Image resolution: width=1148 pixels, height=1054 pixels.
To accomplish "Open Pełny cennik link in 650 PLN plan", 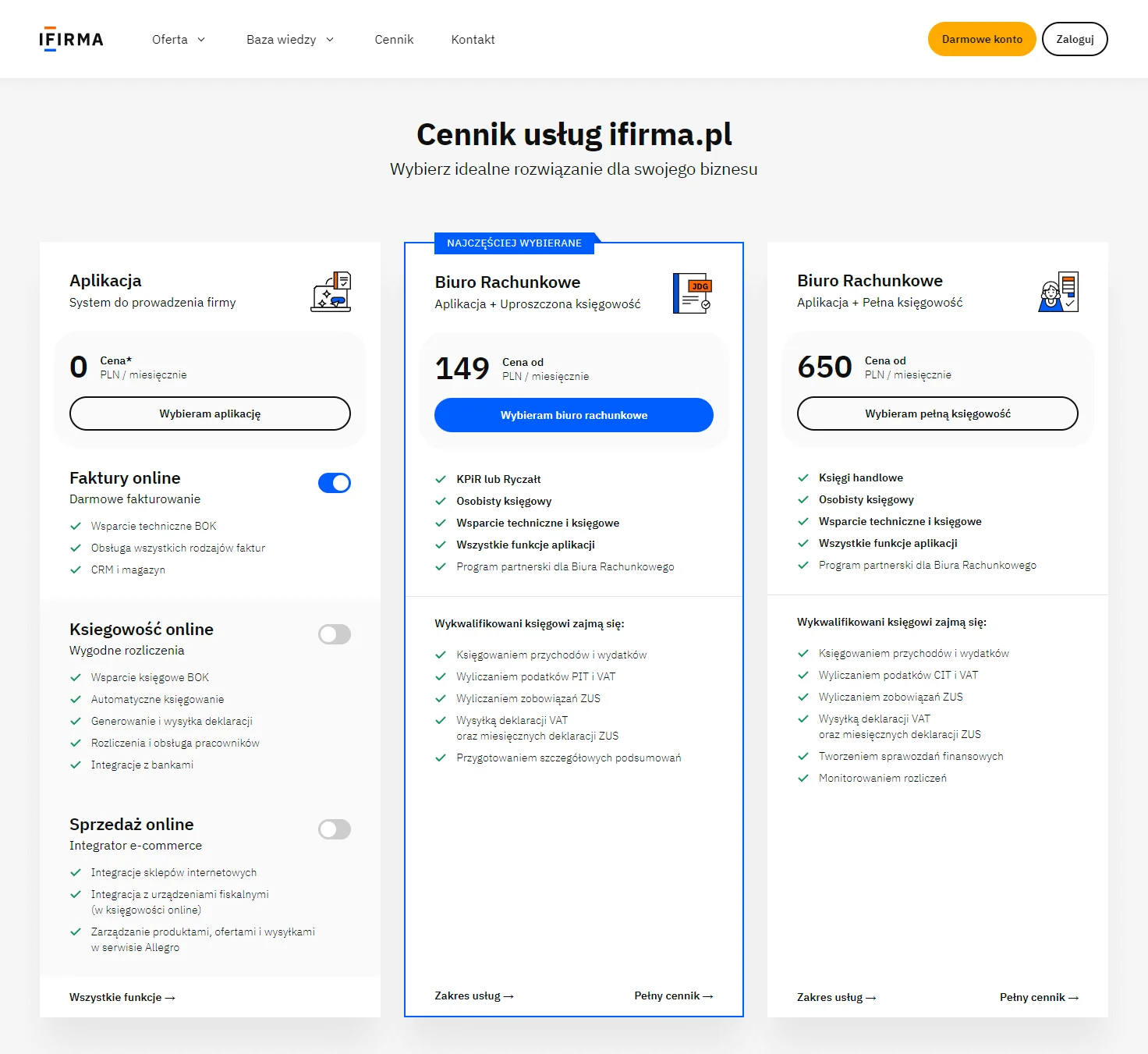I will pos(1039,997).
